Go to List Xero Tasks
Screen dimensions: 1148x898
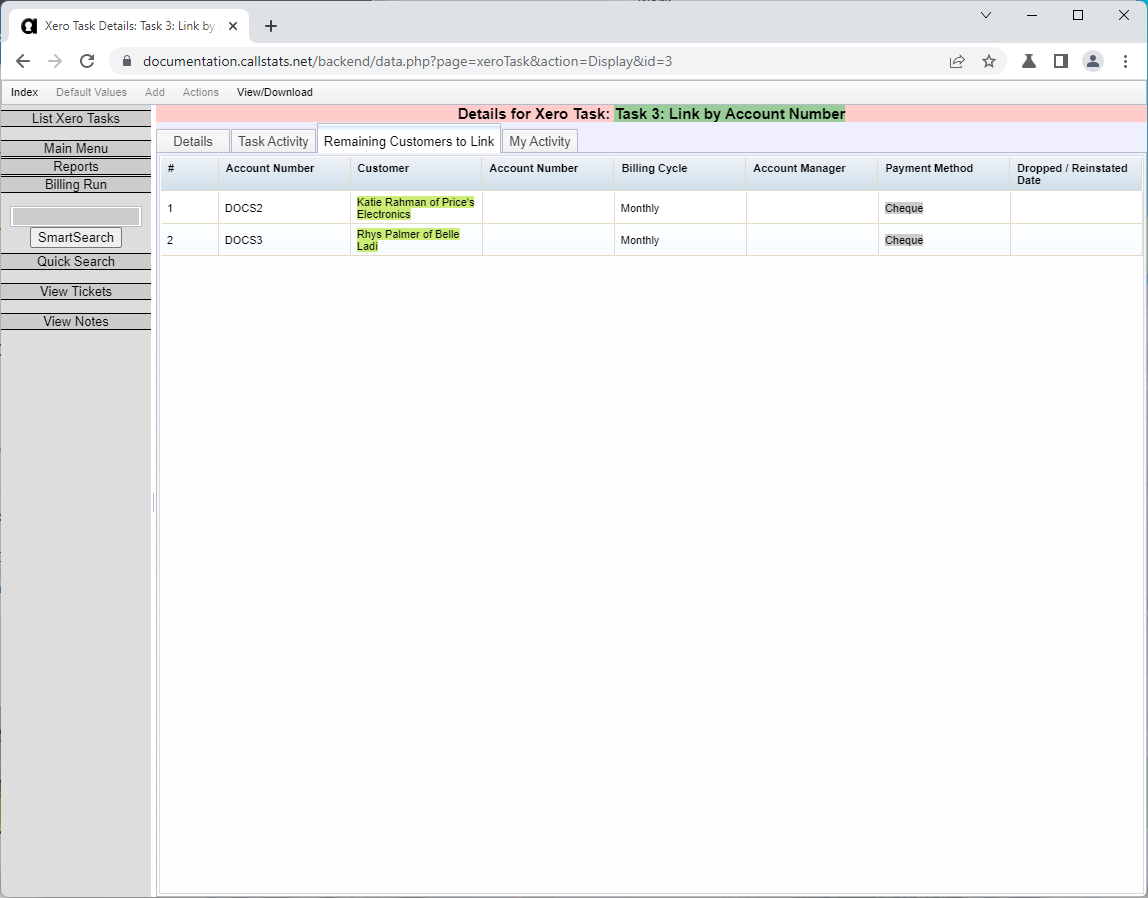pyautogui.click(x=76, y=118)
